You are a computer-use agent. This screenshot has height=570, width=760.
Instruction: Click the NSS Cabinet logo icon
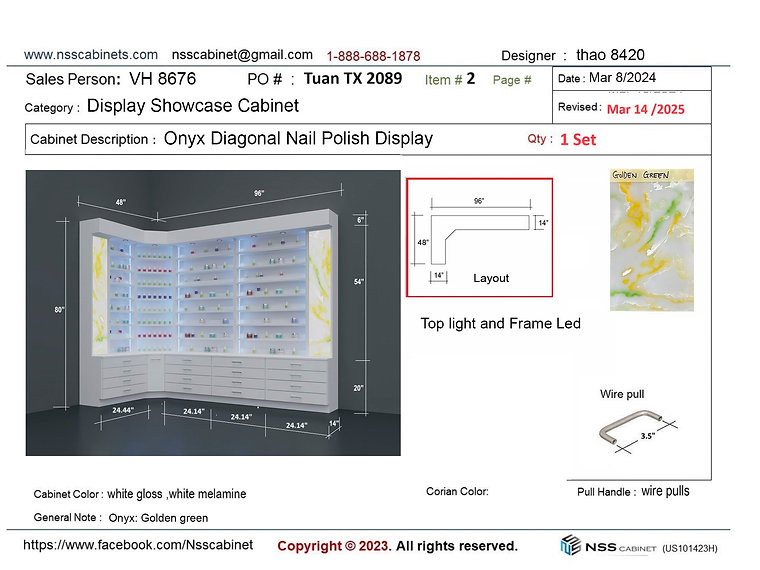(570, 545)
